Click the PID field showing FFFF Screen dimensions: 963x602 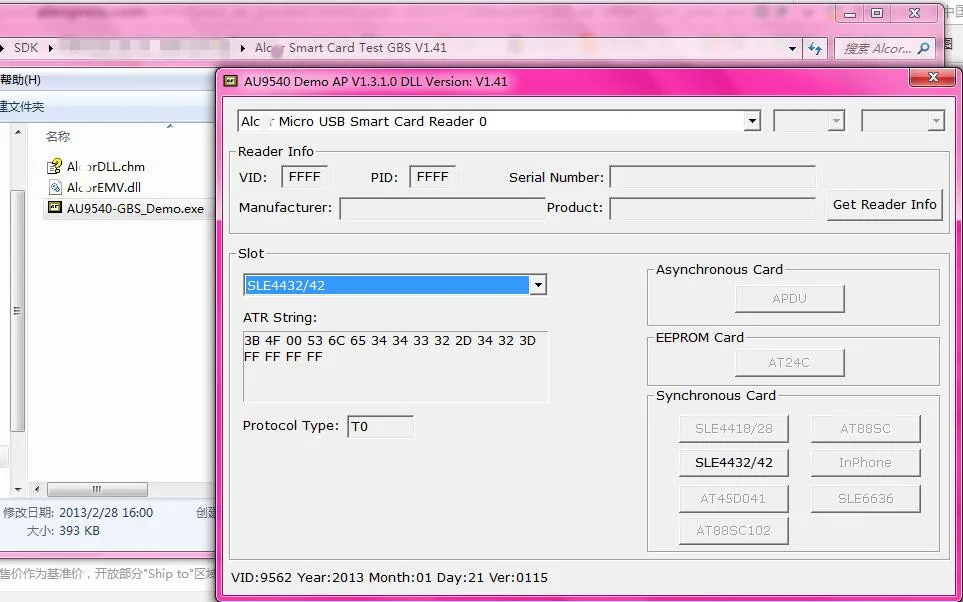pos(432,177)
